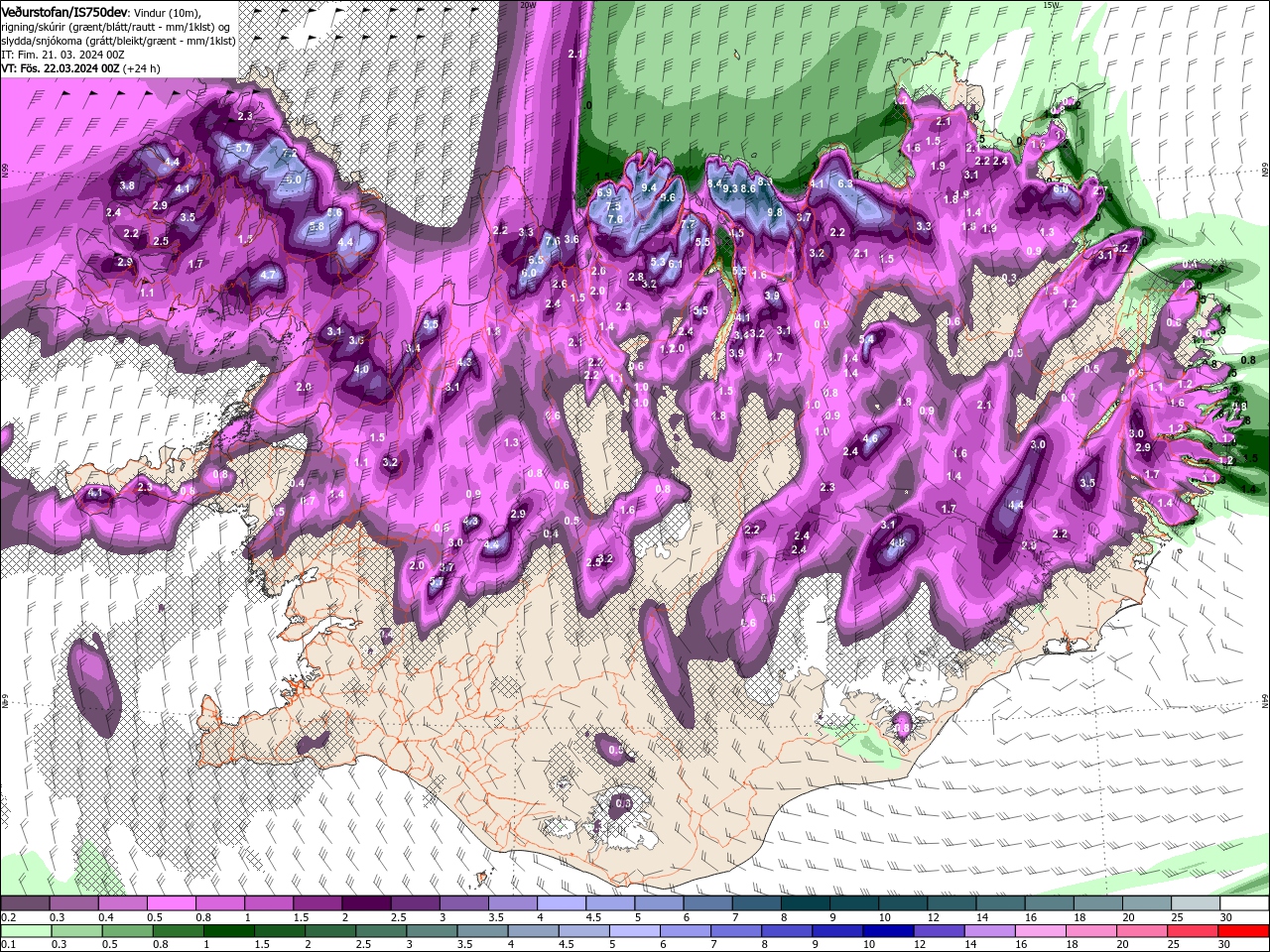Click the '(+24 h)' forecast offset text
Viewport: 1270px width, 952px height.
142,68
